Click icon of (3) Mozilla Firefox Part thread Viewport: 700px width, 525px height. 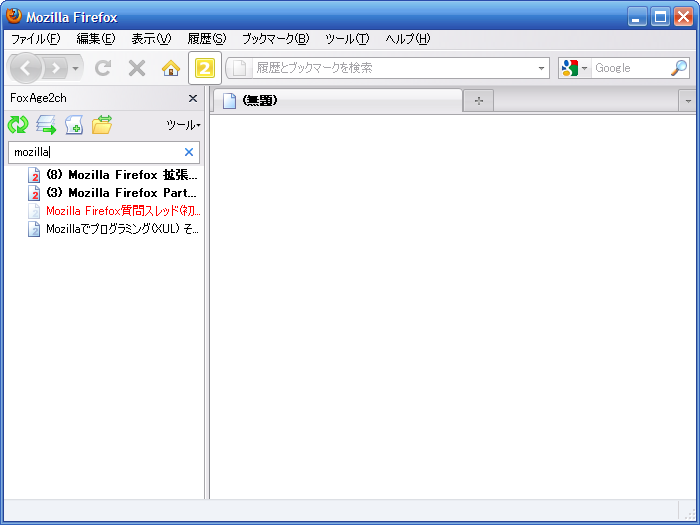pyautogui.click(x=34, y=193)
